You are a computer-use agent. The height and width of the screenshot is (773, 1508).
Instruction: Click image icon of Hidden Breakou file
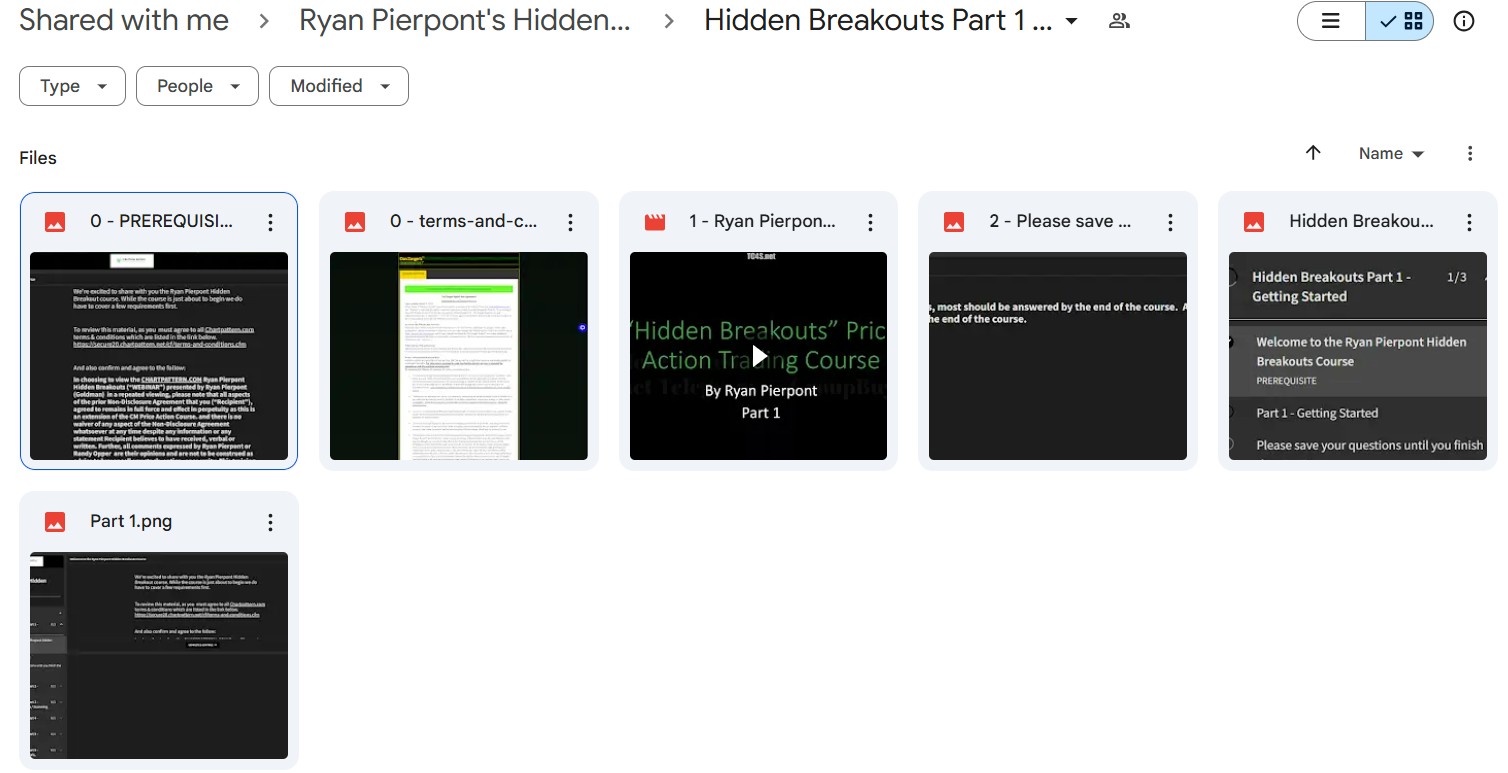tap(1254, 222)
